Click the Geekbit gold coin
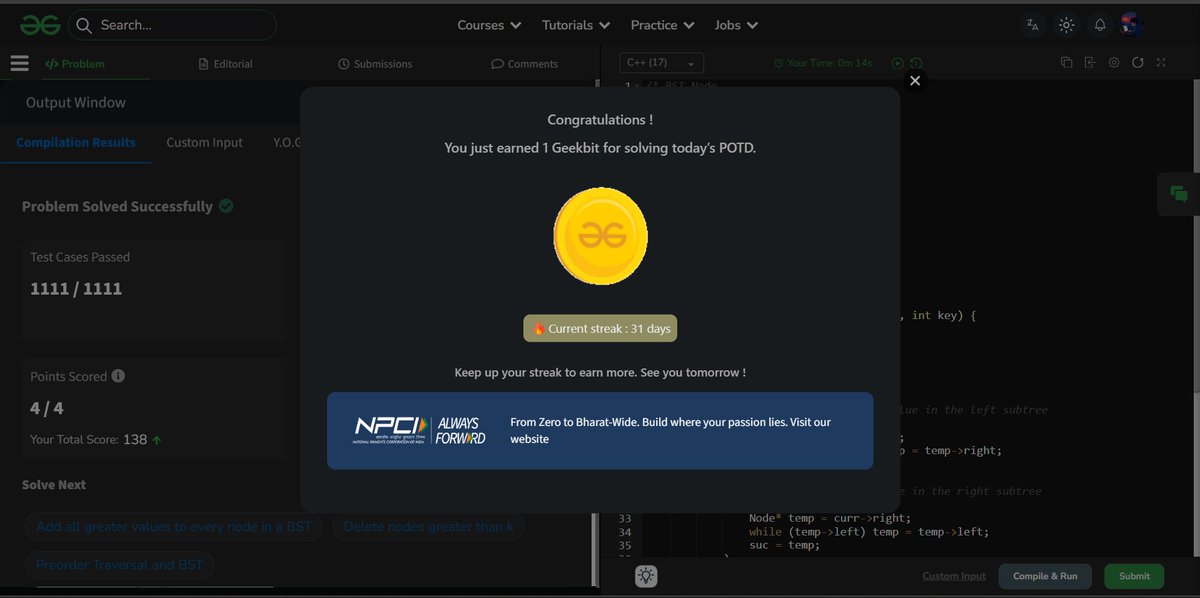This screenshot has width=1200, height=598. point(600,236)
